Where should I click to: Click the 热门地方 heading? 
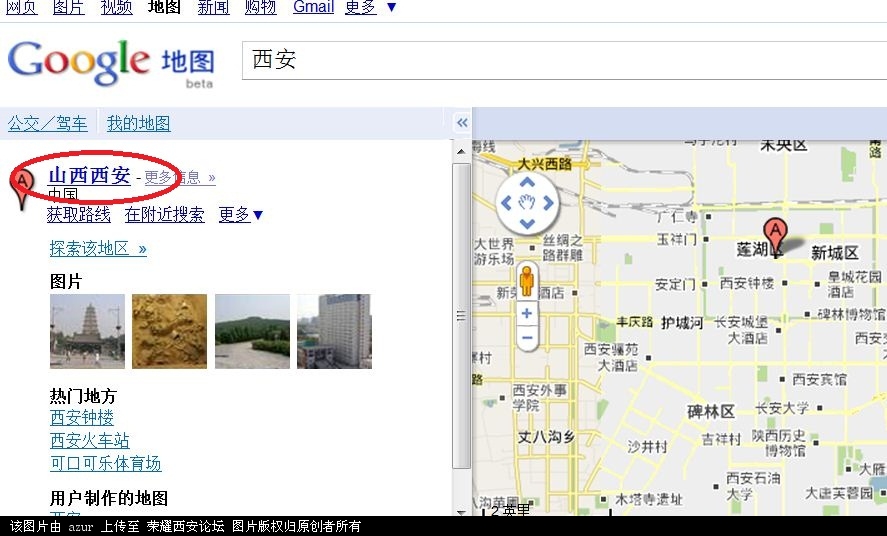[83, 396]
